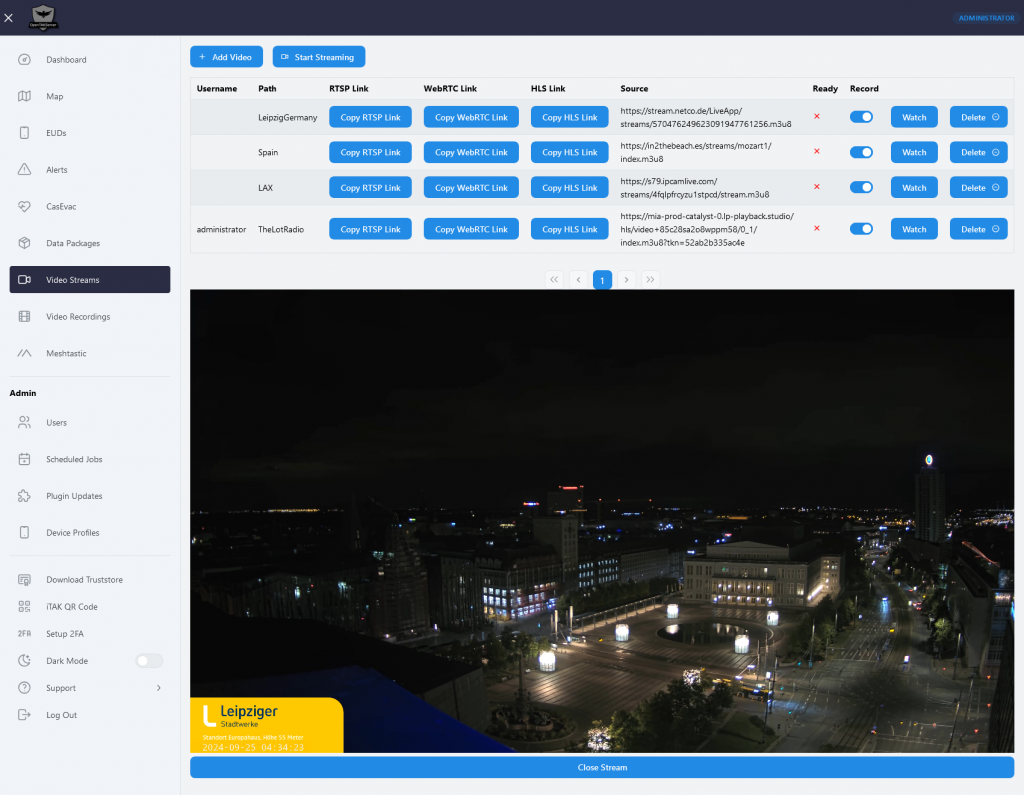Click the Close Stream button

click(x=602, y=768)
